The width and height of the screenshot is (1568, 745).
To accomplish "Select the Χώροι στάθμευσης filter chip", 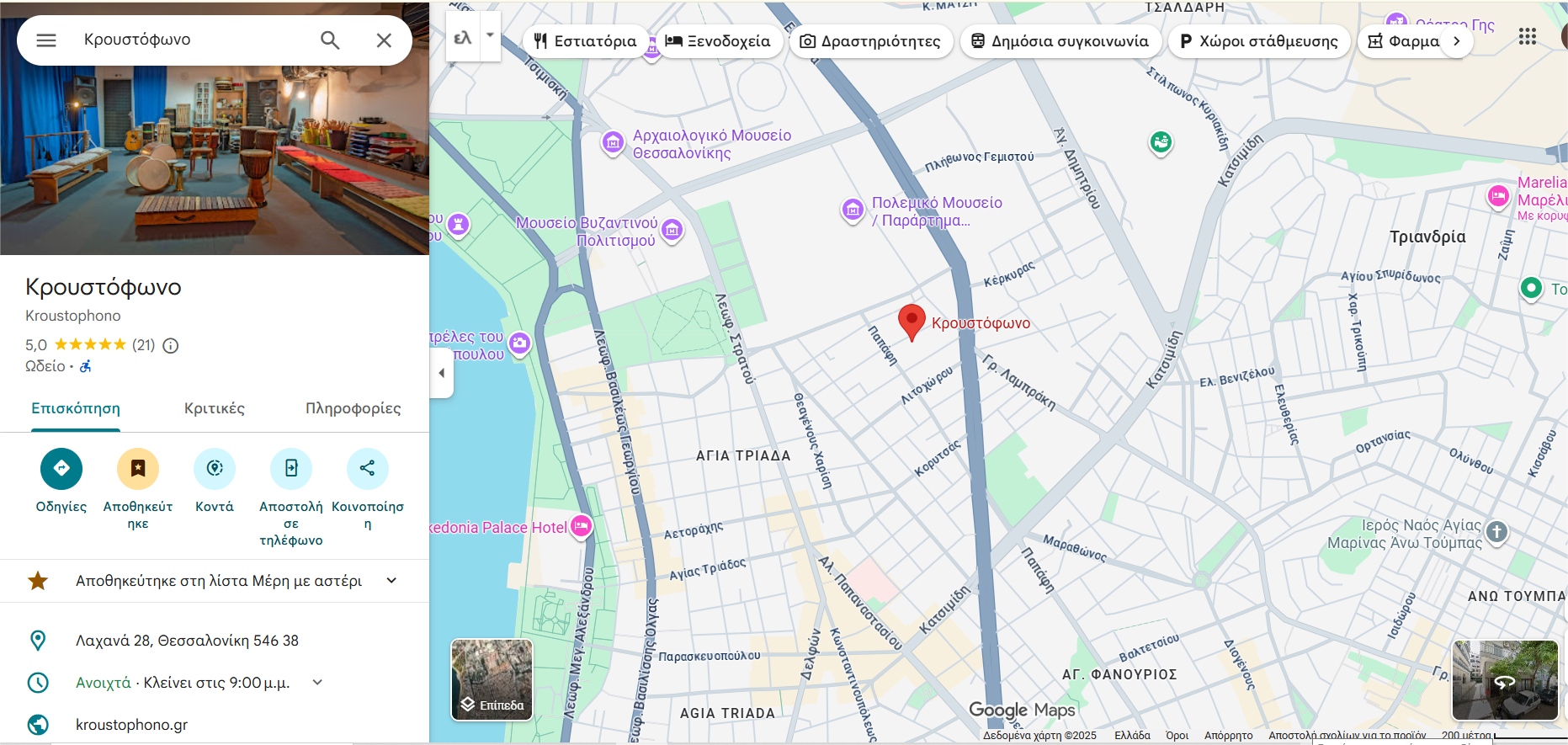I will [x=1260, y=41].
